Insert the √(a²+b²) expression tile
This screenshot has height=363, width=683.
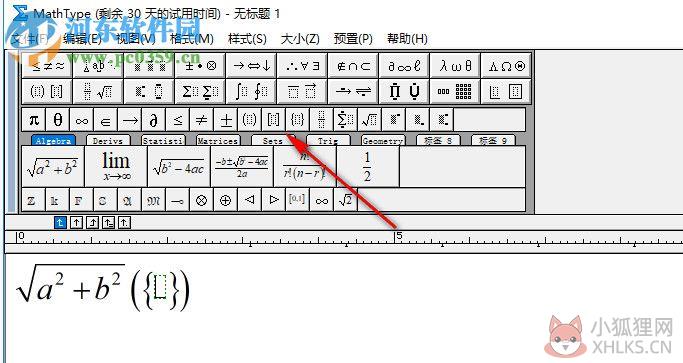(53, 167)
